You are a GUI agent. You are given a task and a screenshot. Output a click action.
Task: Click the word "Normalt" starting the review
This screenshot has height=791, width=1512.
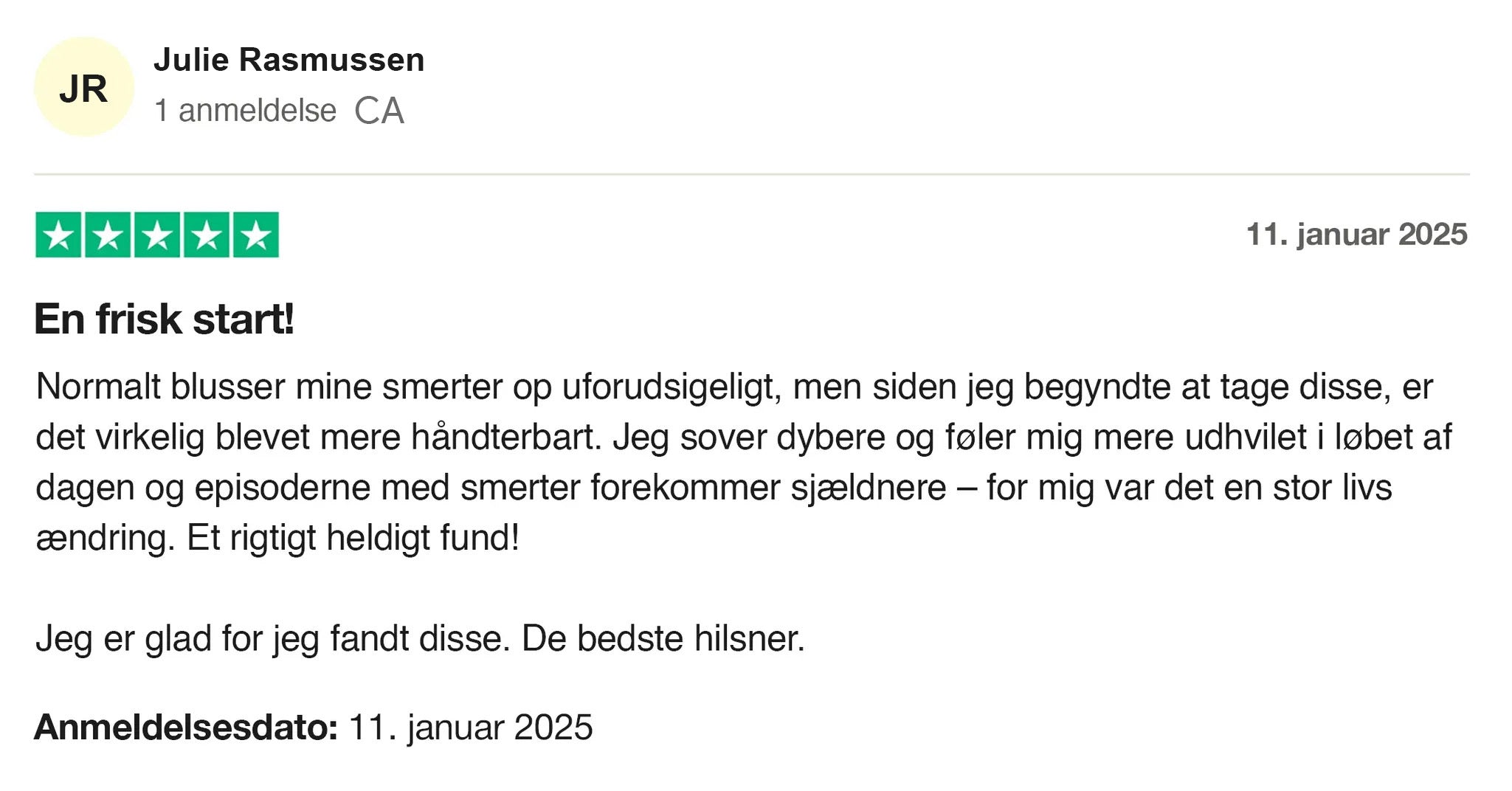point(98,387)
